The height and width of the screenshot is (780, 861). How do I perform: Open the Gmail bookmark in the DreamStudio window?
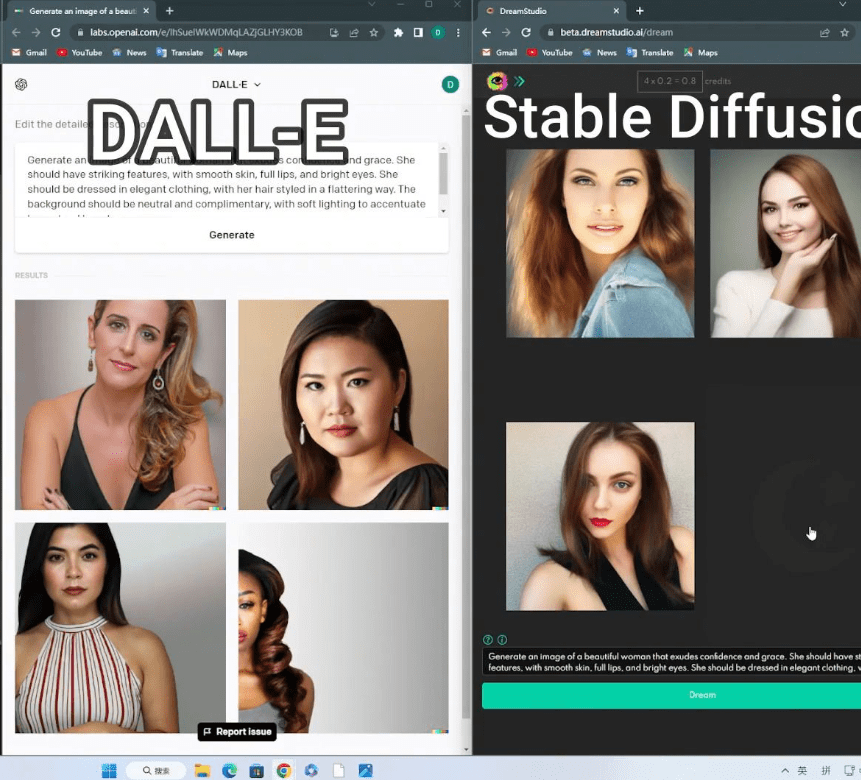(x=500, y=53)
